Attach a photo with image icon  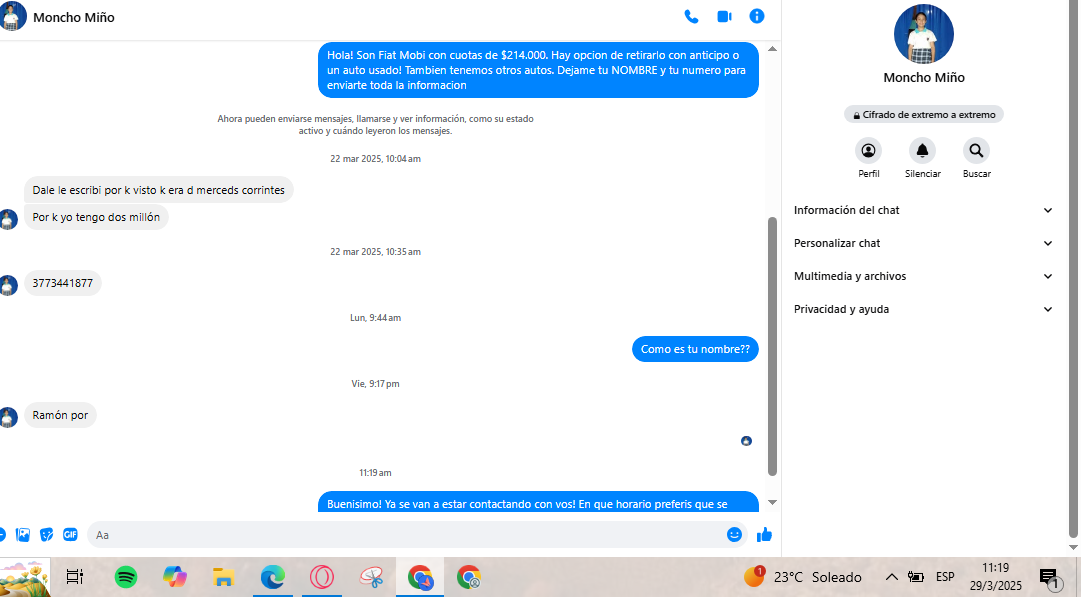[x=23, y=535]
